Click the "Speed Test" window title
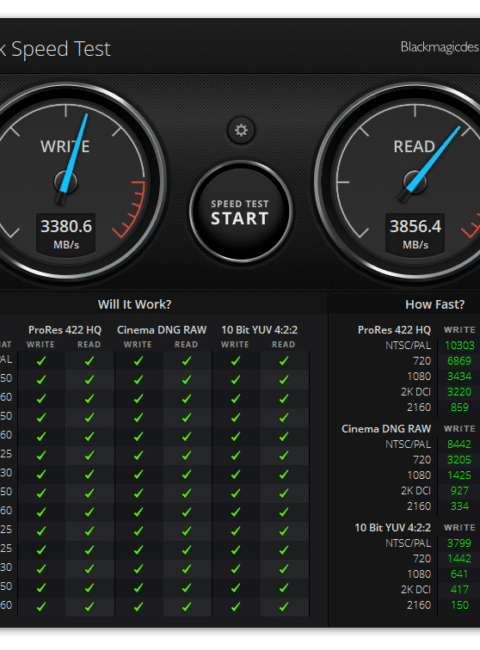The image size is (480, 650). (x=61, y=49)
